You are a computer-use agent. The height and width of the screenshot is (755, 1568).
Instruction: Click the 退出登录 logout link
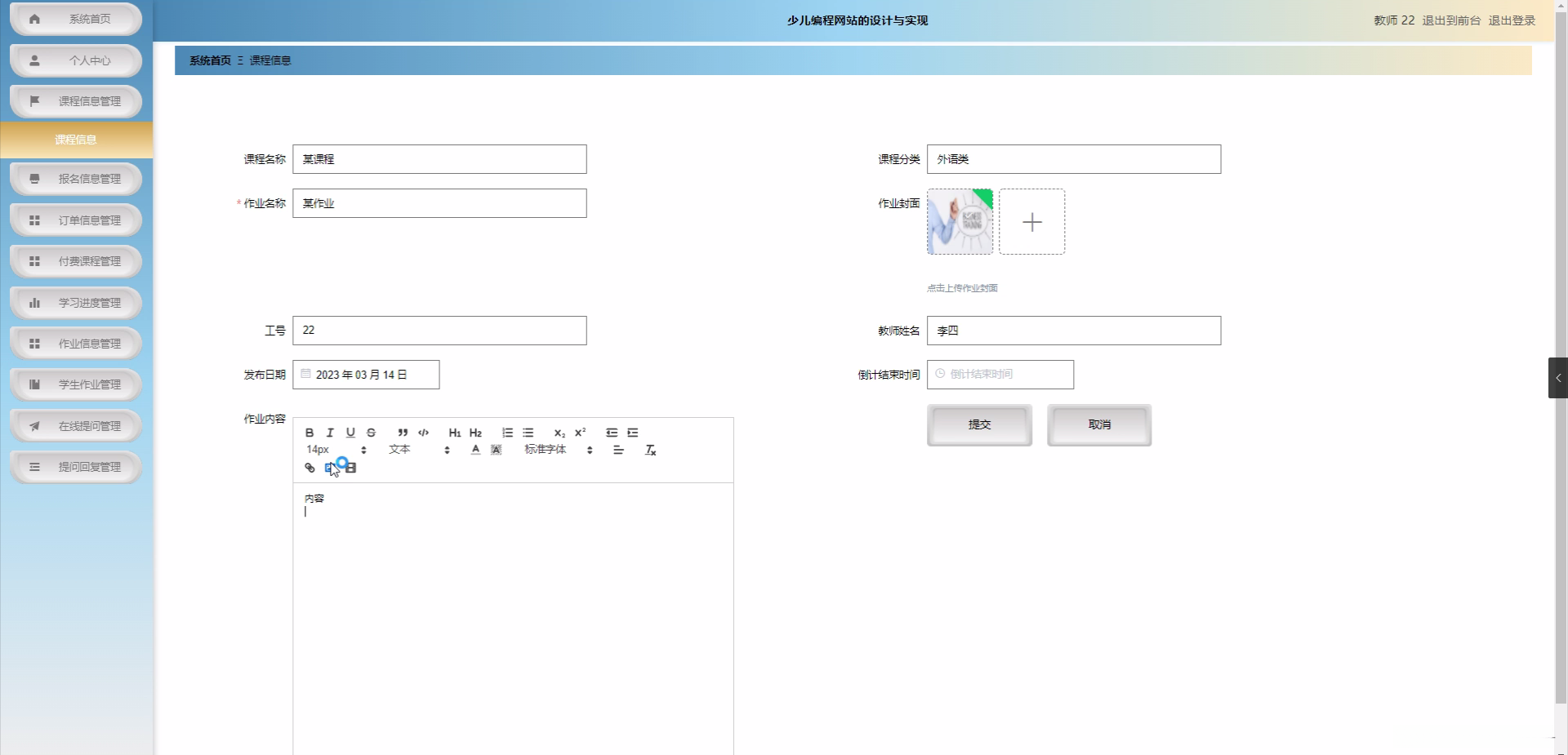(1512, 20)
